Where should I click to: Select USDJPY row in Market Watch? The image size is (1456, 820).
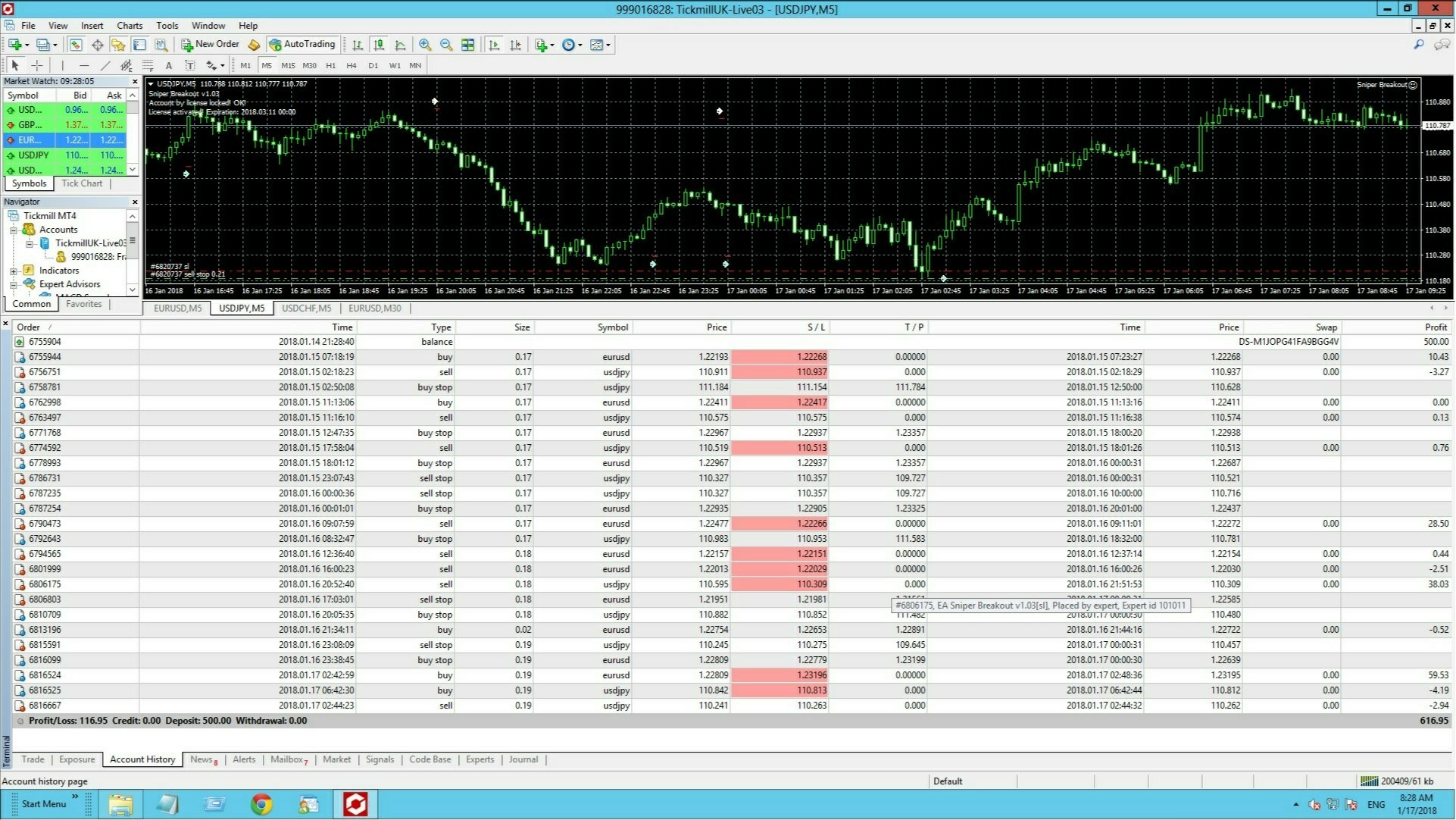(64, 155)
